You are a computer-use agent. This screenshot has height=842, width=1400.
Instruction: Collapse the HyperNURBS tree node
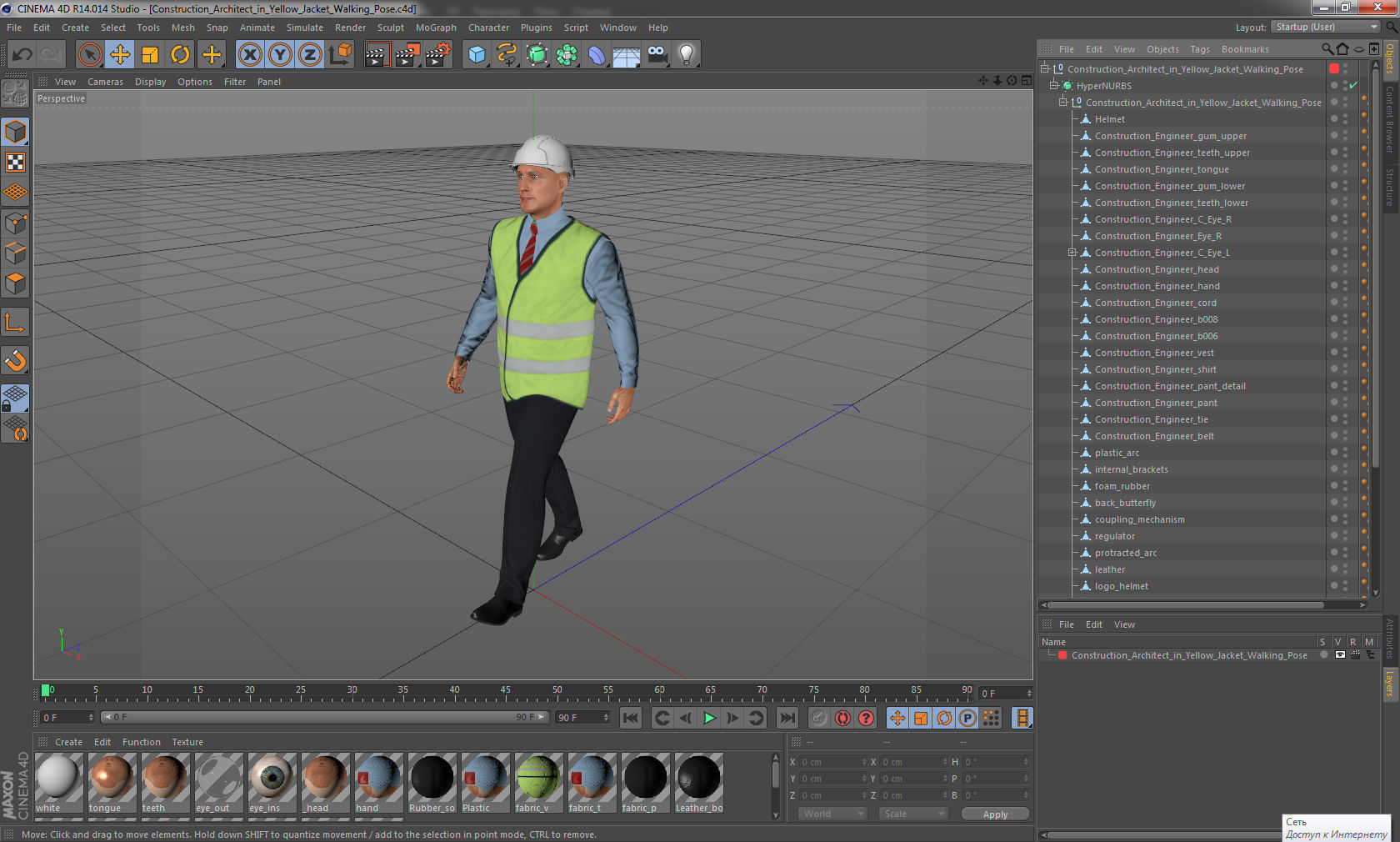pos(1053,85)
